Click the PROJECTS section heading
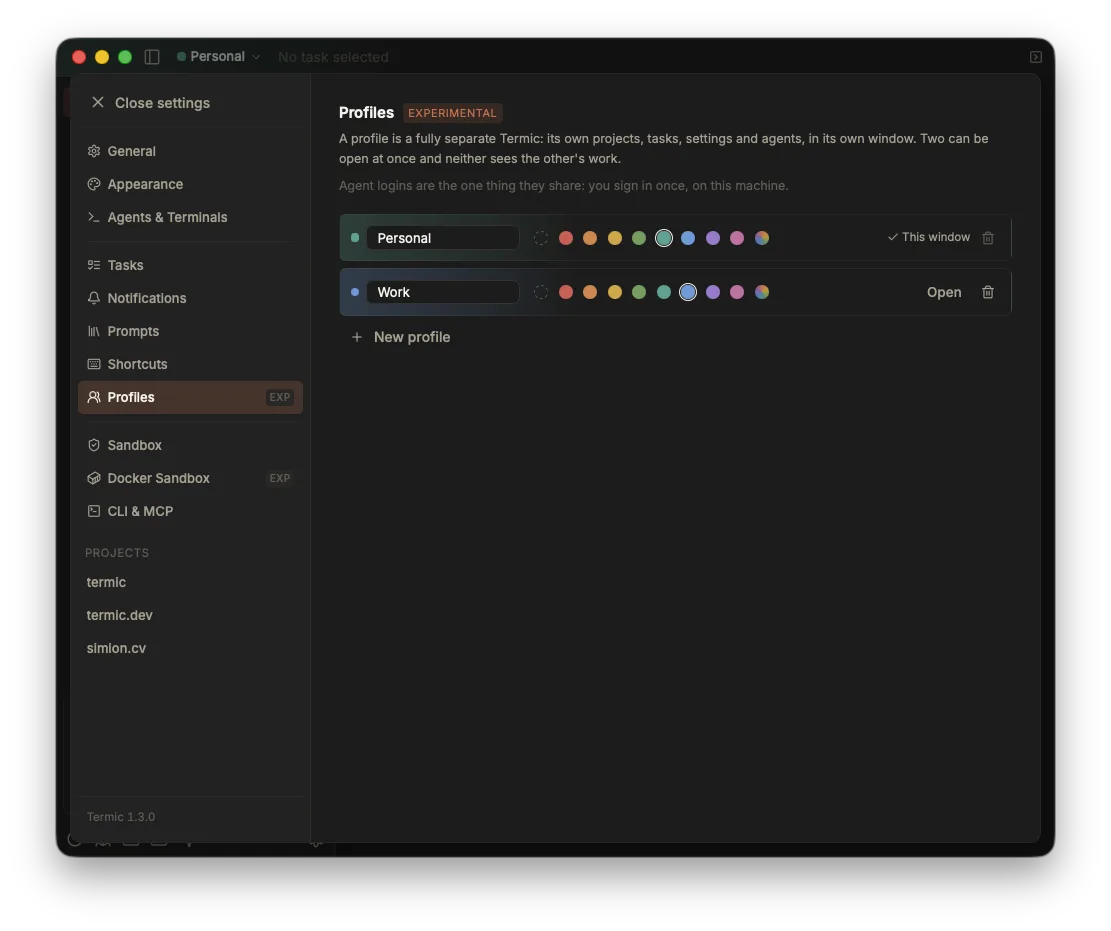This screenshot has height=931, width=1111. pos(117,553)
